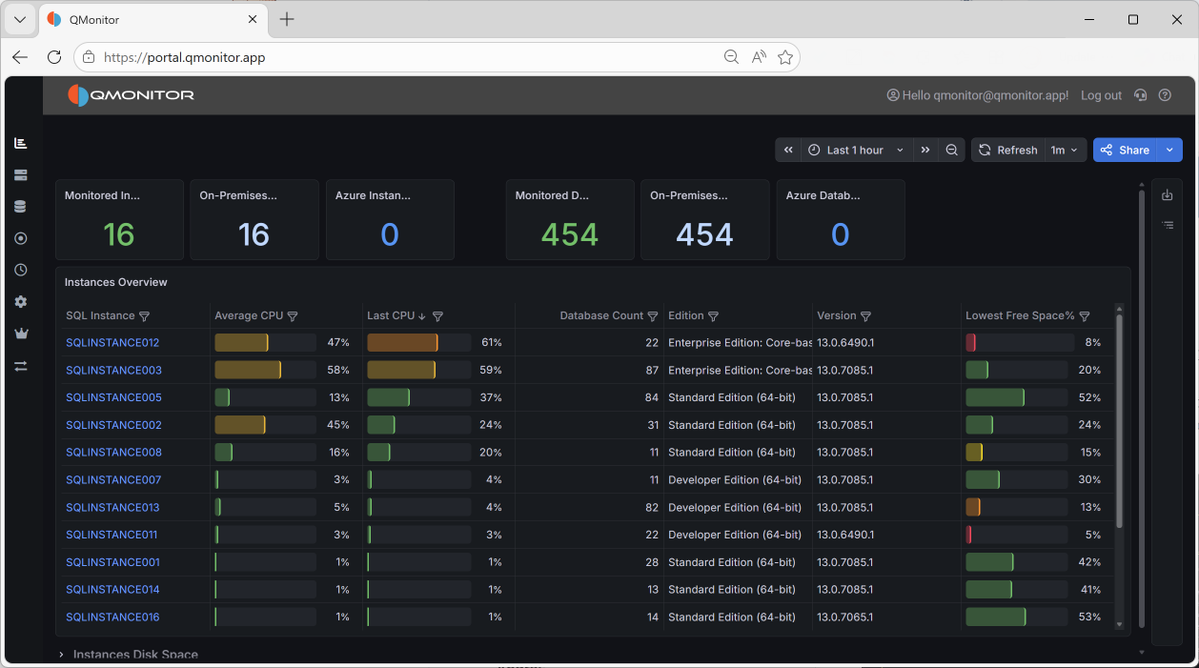Open the settings gear icon in sidebar
This screenshot has height=668, width=1199.
[21, 302]
